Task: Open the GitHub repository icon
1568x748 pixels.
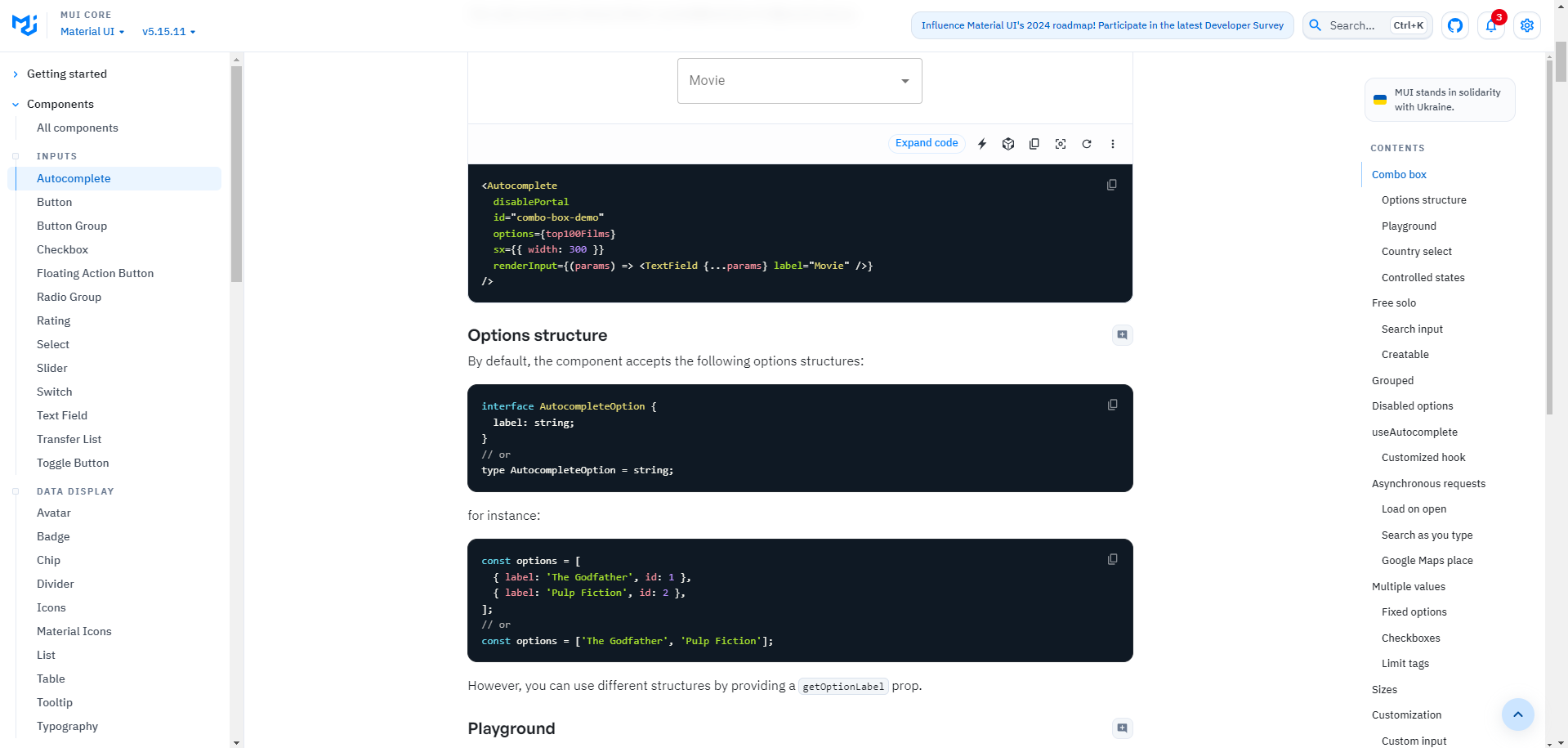Action: [x=1455, y=25]
